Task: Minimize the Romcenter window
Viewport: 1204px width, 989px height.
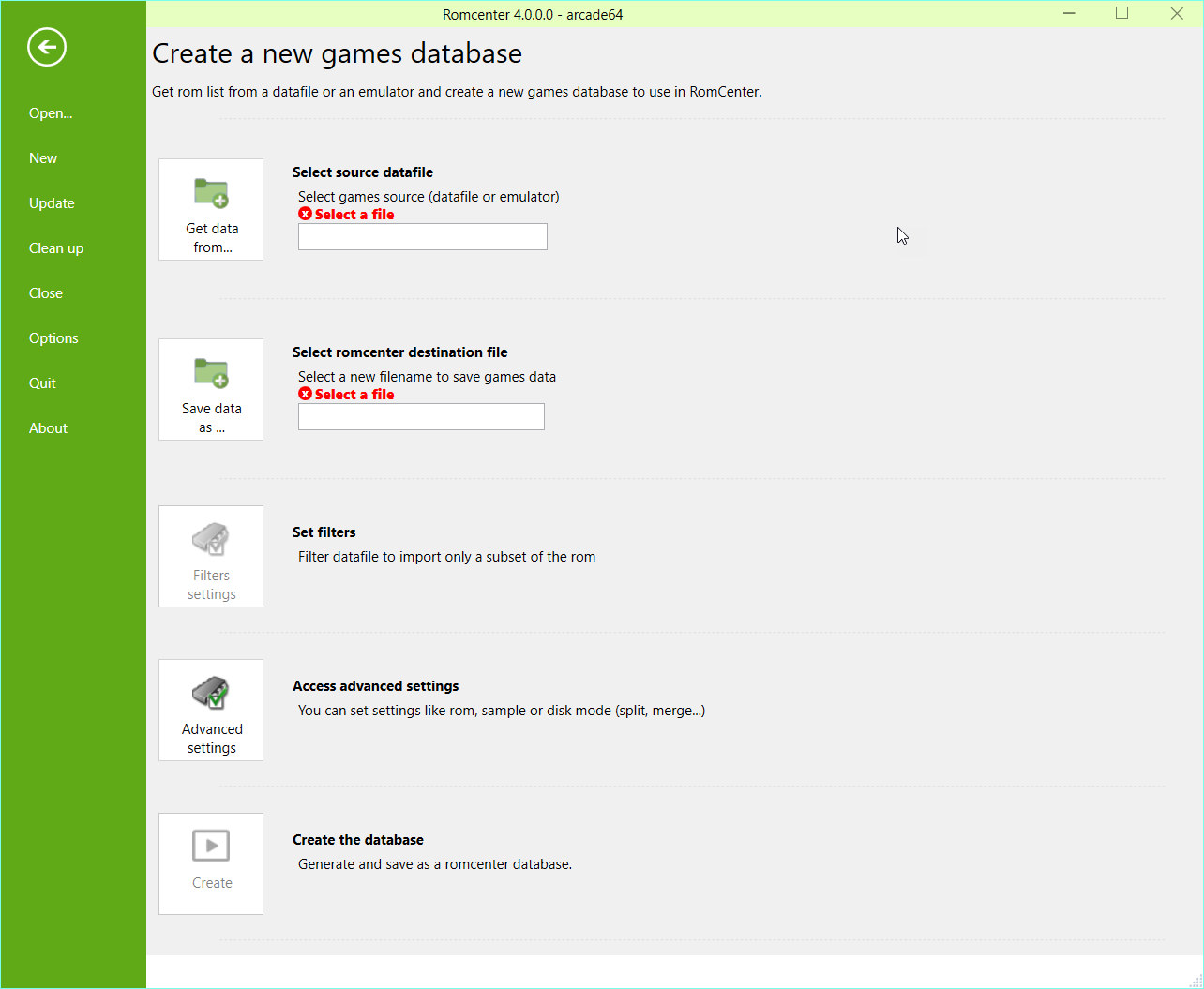Action: [x=1069, y=13]
